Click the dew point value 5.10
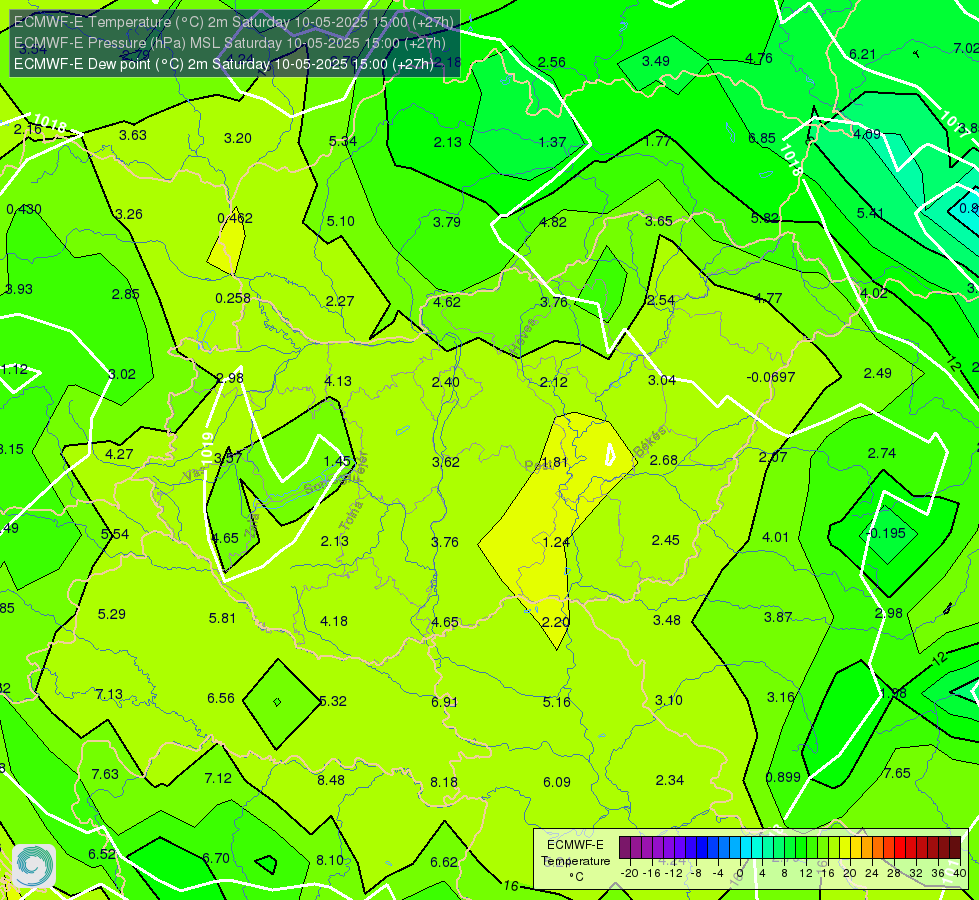Image resolution: width=979 pixels, height=900 pixels. [341, 221]
